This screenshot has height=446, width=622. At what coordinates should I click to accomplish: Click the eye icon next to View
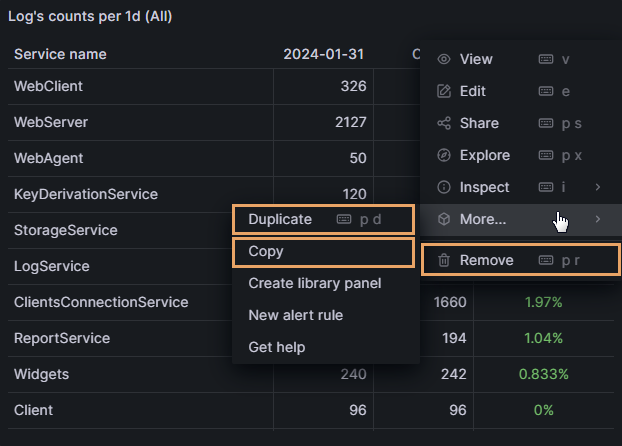click(445, 59)
